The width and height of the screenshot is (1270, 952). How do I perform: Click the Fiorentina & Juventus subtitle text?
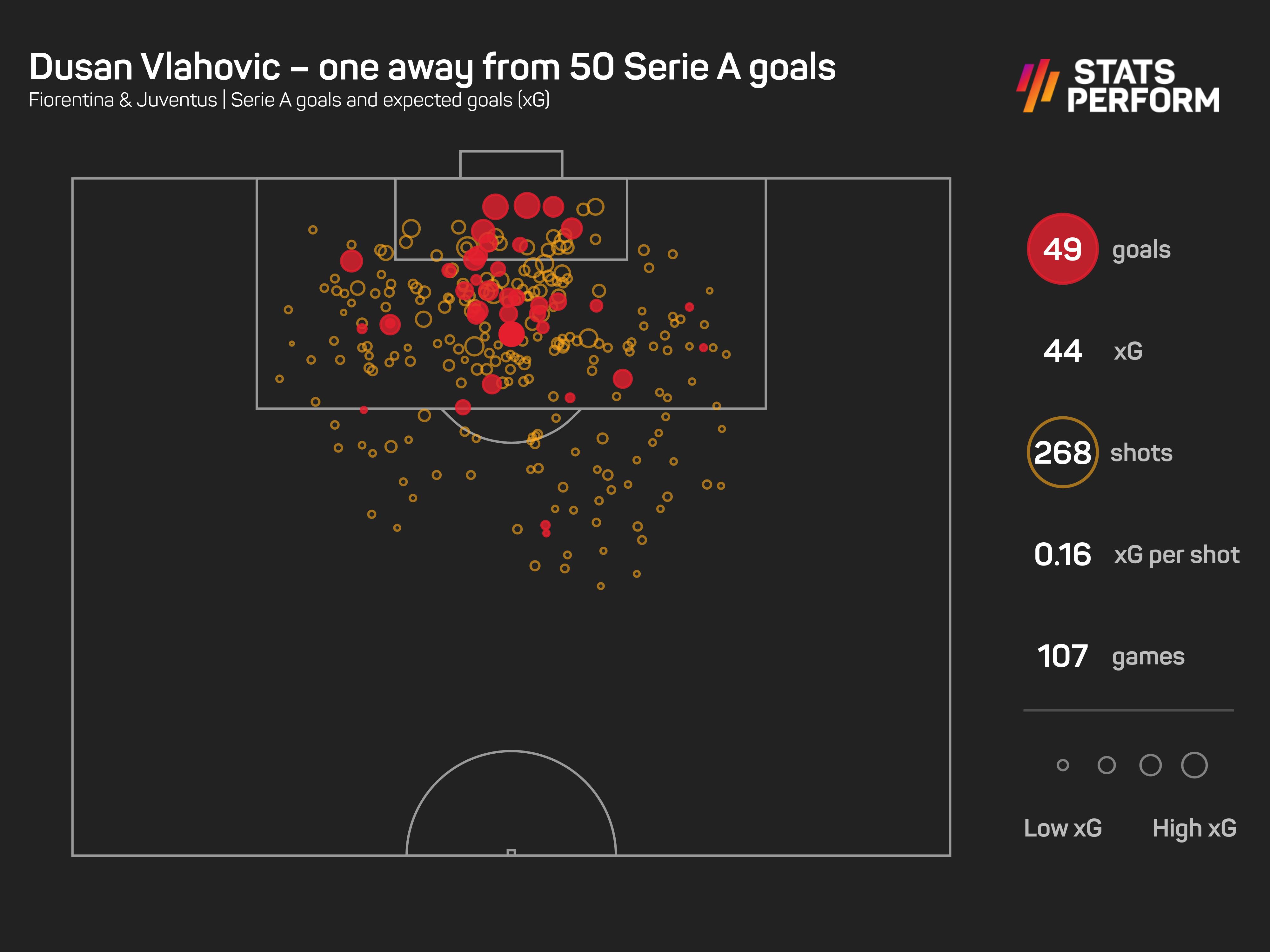tap(289, 100)
